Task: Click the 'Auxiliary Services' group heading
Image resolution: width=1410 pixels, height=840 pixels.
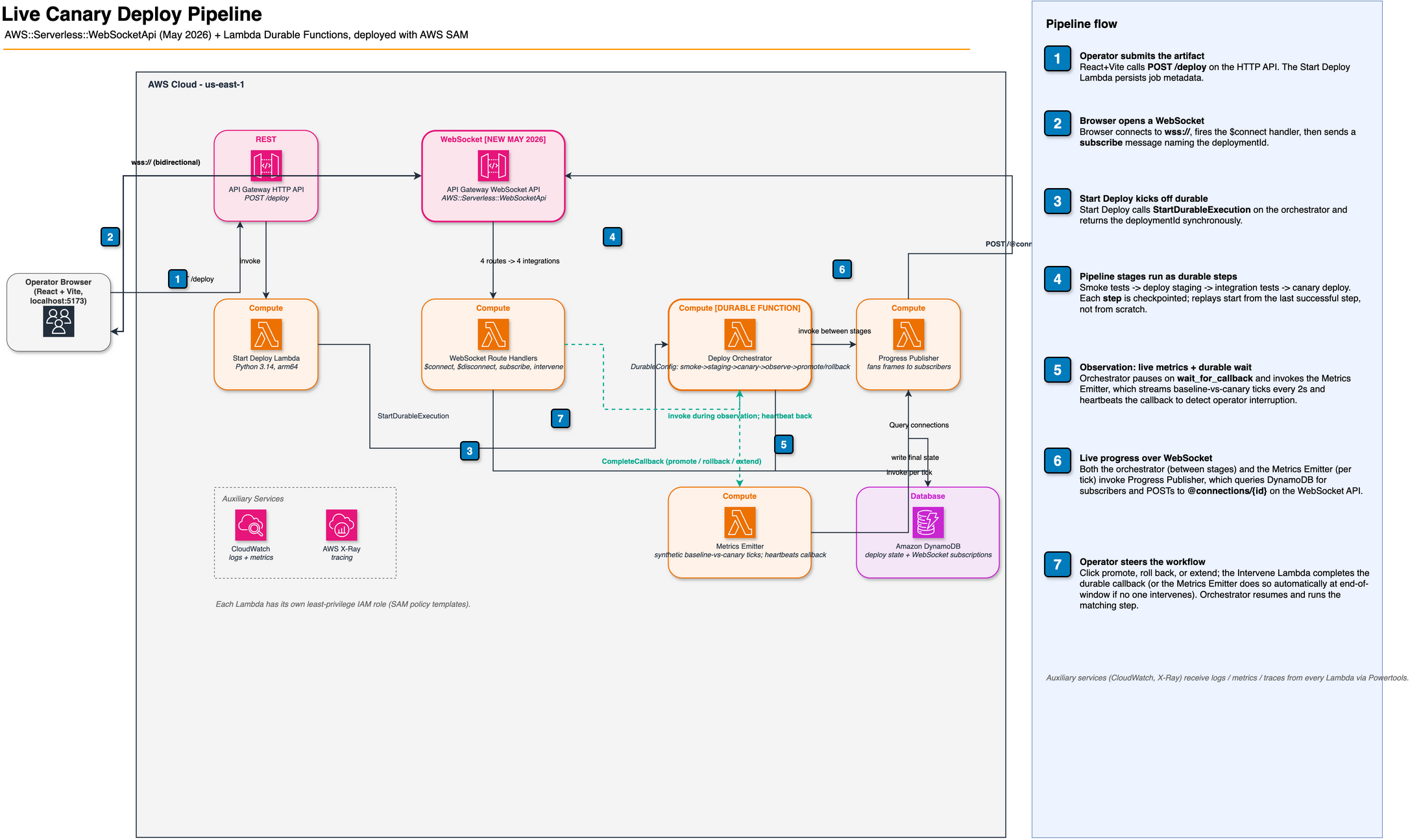Action: click(253, 499)
